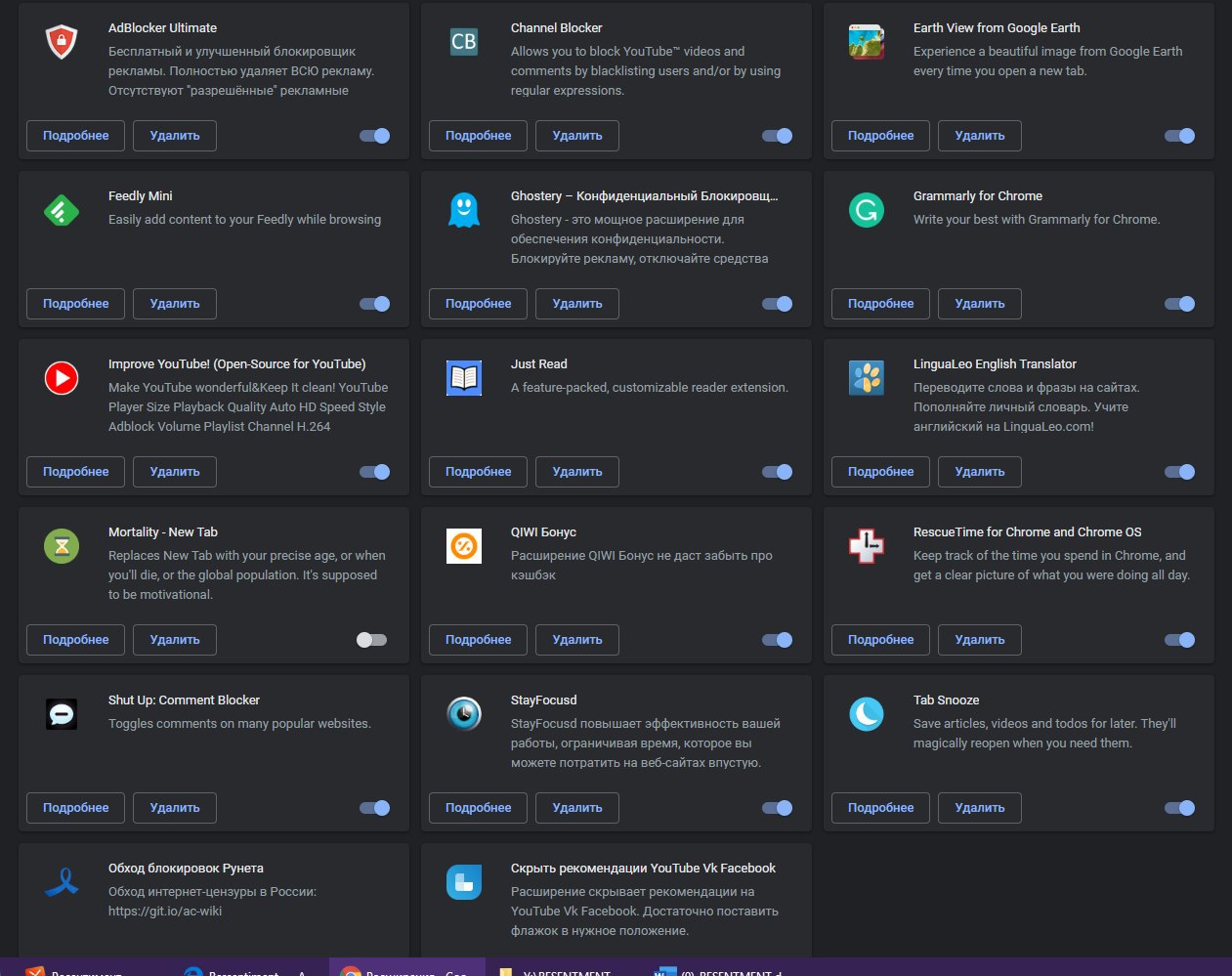Click the 'Mortality - New Tab' title

[x=163, y=532]
